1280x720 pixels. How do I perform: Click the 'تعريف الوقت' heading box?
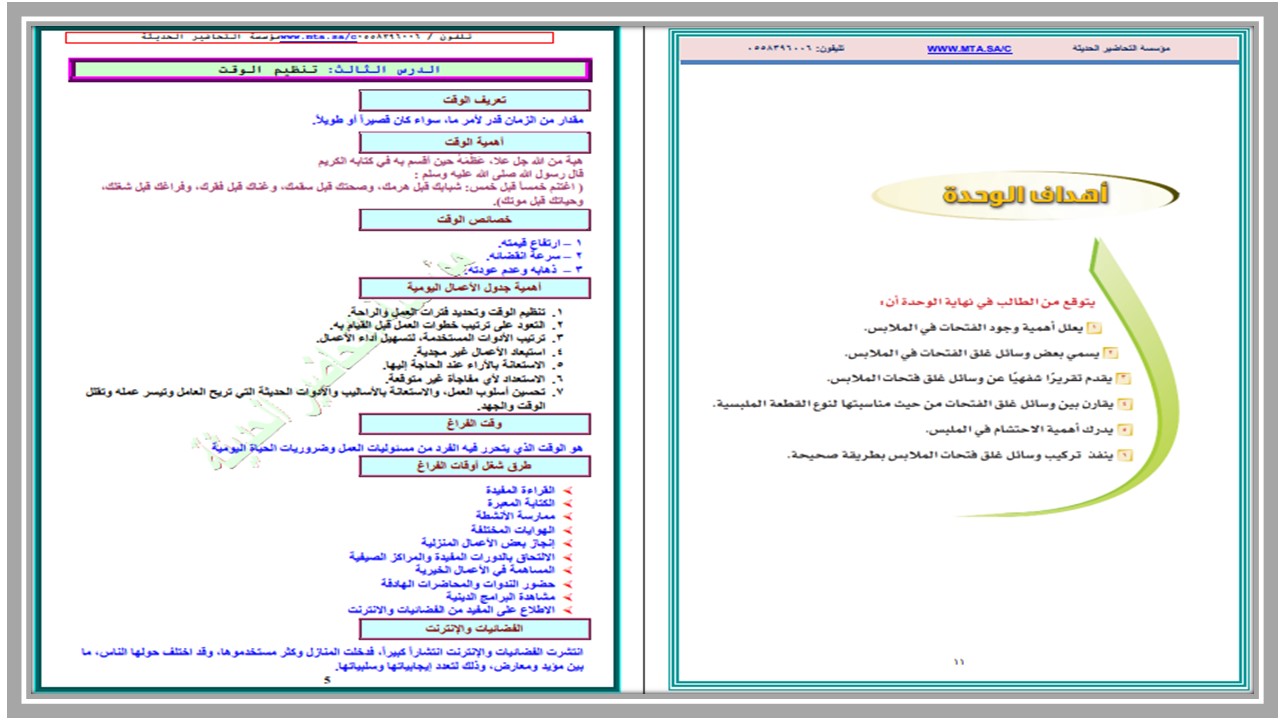[475, 100]
